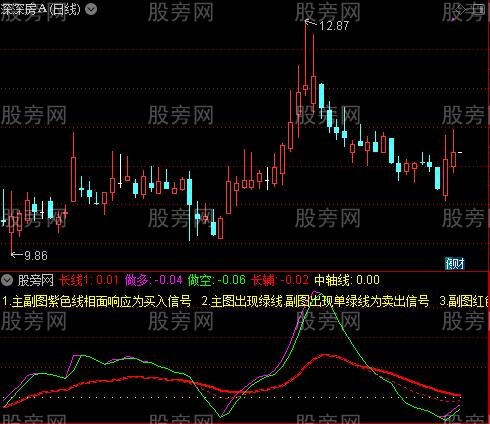The width and height of the screenshot is (490, 424).
Task: Open dropdown beside 深深房A(日线) title
Action: (x=90, y=9)
